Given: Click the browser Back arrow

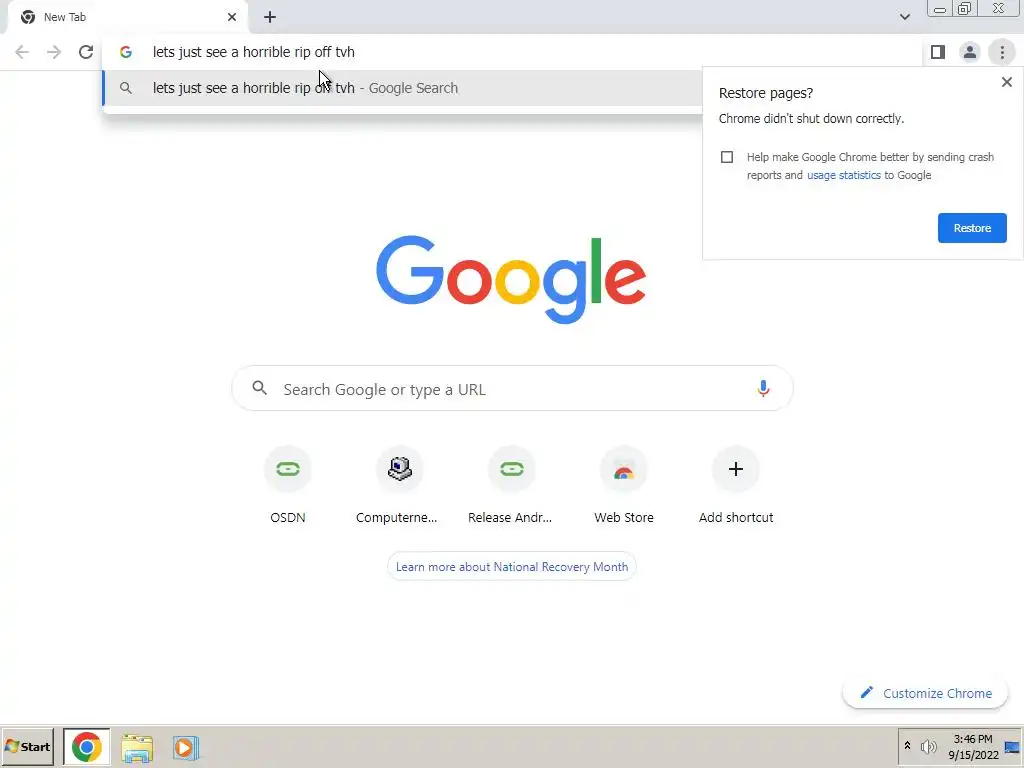Looking at the screenshot, I should [x=22, y=52].
